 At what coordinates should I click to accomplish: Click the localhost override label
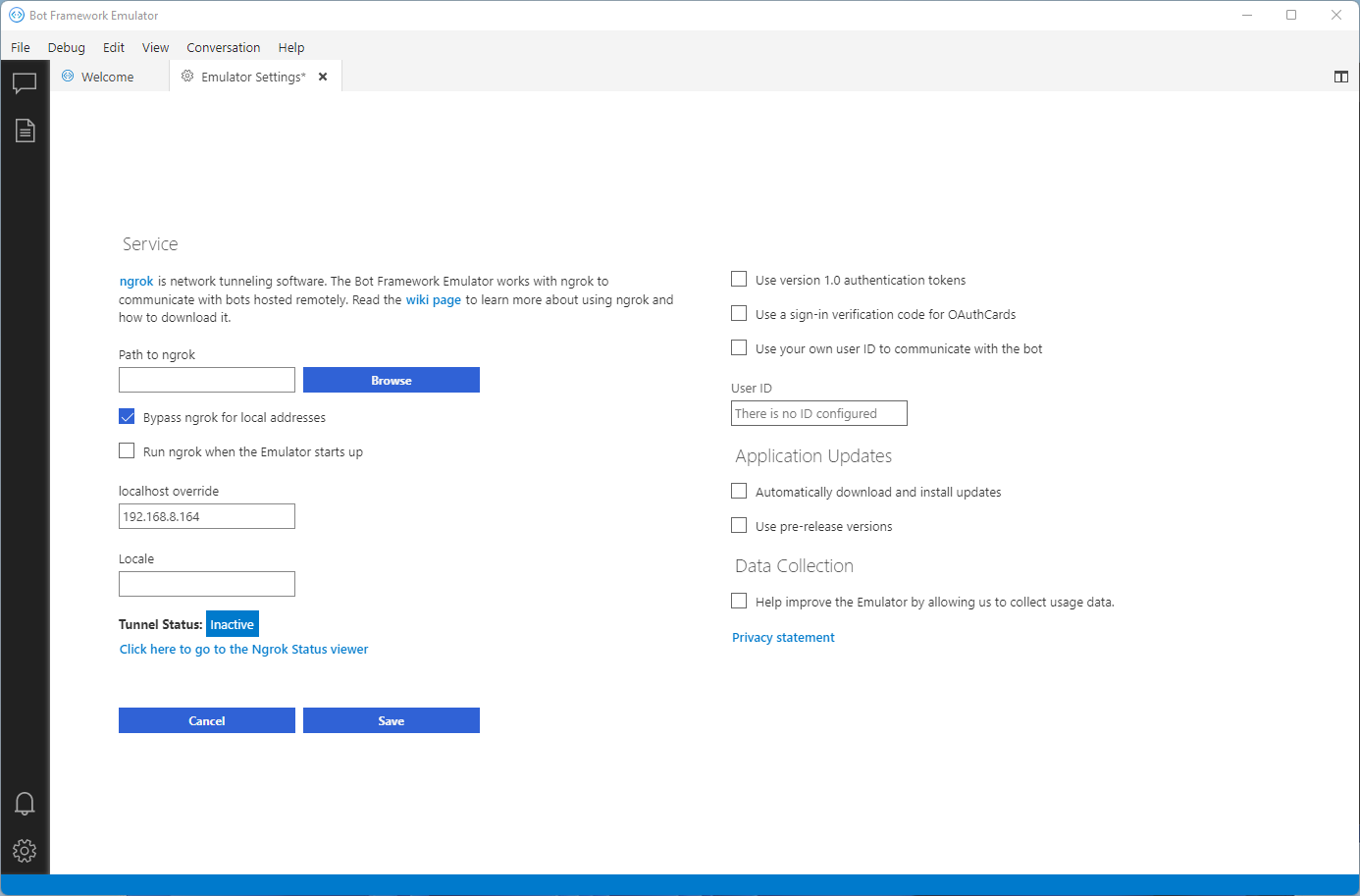(169, 491)
